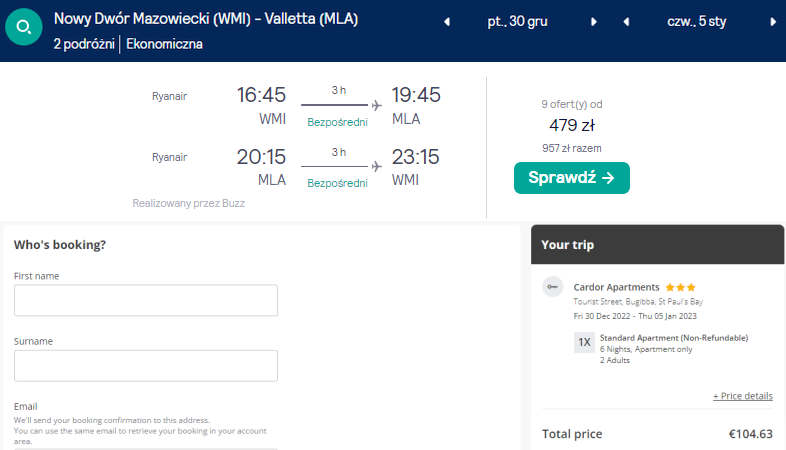Go to previous return date arrow
The image size is (786, 450).
(x=626, y=22)
